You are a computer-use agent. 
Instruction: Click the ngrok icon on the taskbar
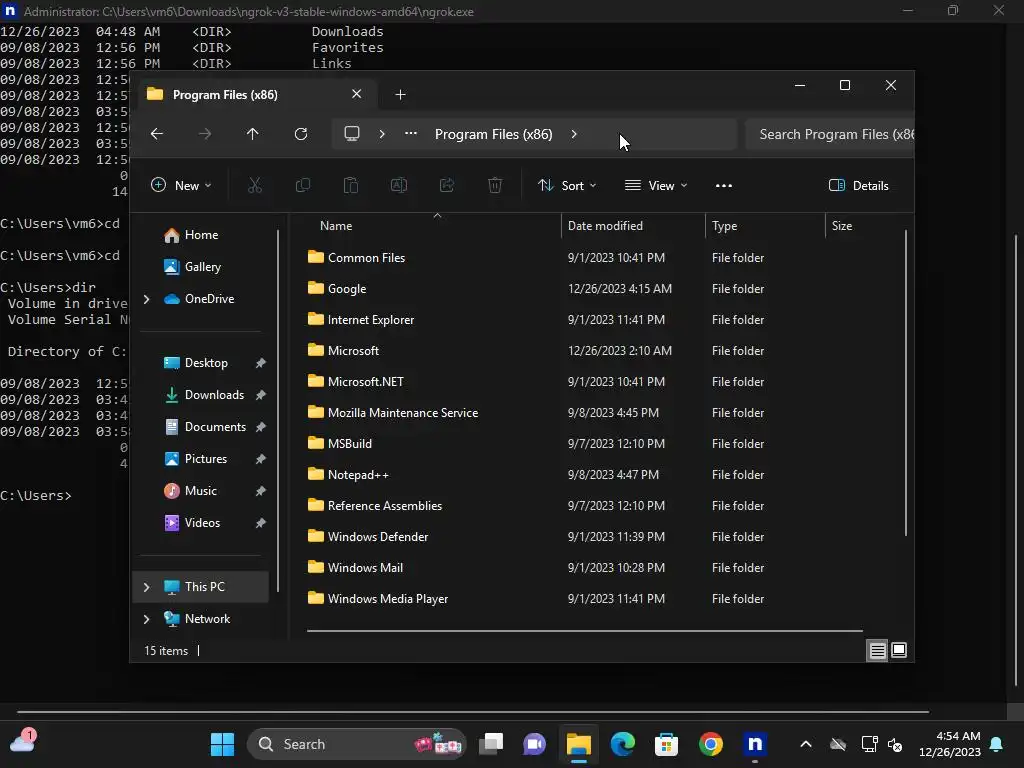(755, 744)
